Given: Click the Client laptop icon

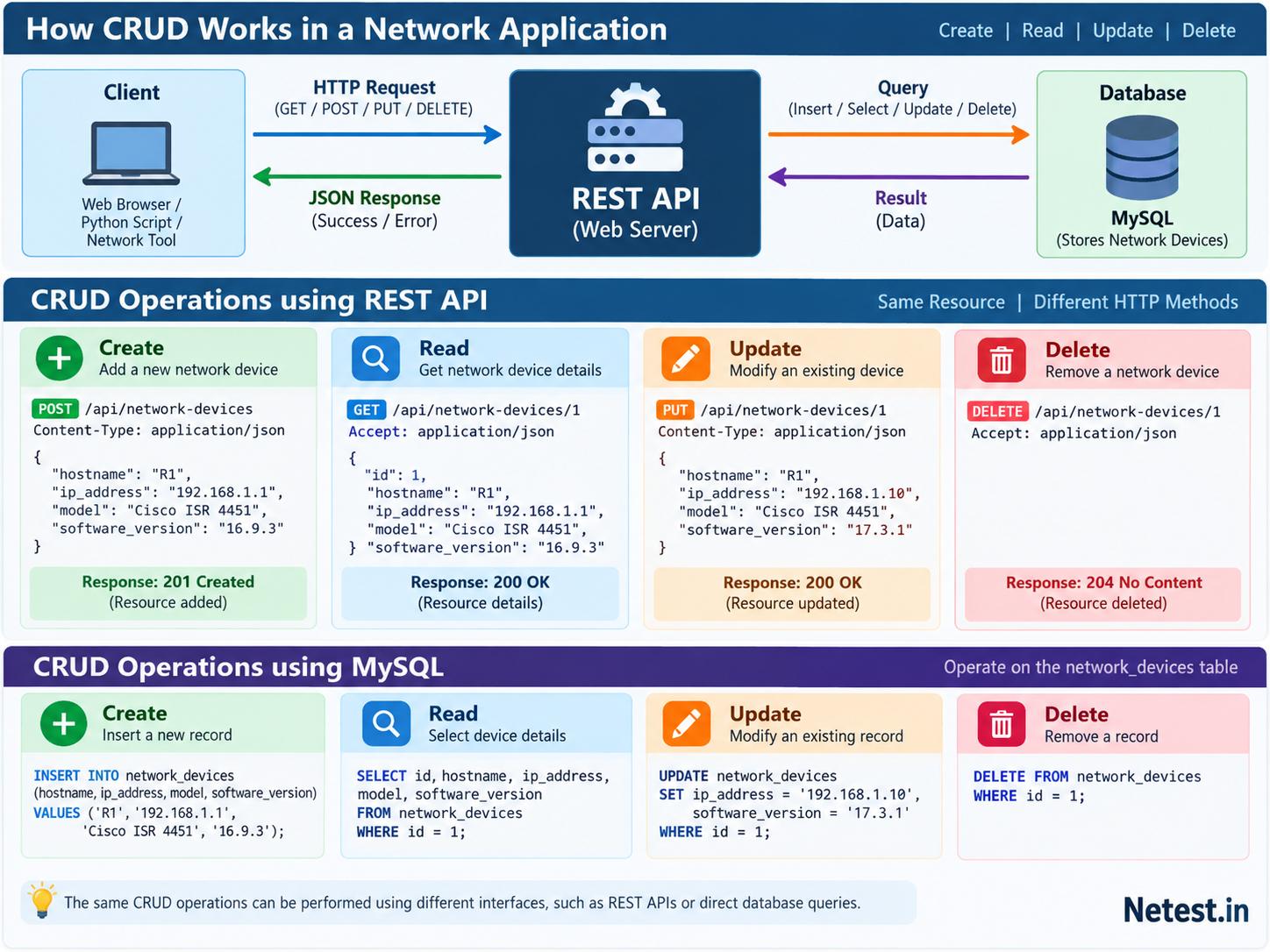Looking at the screenshot, I should point(132,153).
